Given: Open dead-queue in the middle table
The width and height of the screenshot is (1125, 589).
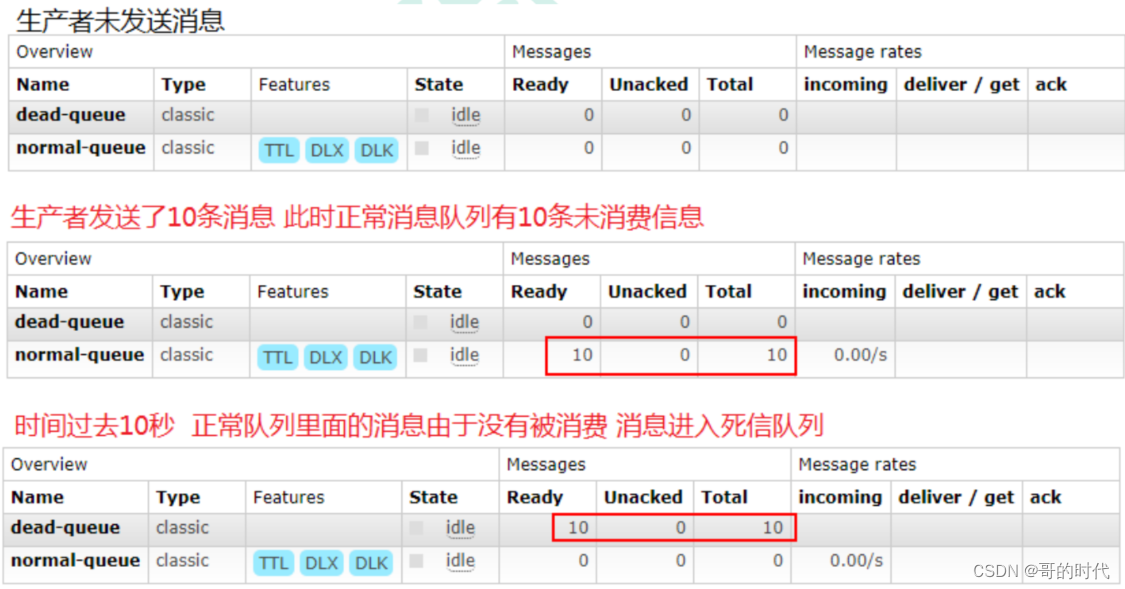Looking at the screenshot, I should click(x=70, y=321).
